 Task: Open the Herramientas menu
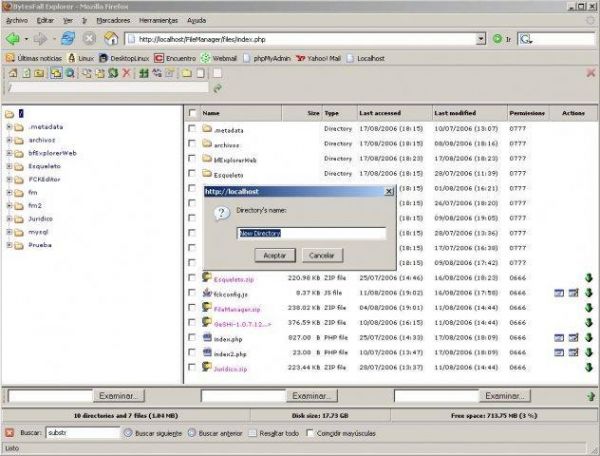point(158,20)
